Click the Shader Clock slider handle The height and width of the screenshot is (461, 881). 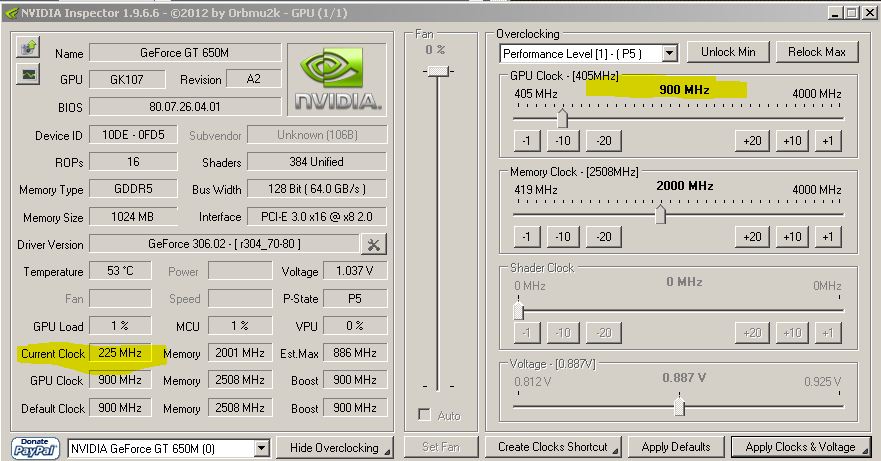click(x=519, y=310)
